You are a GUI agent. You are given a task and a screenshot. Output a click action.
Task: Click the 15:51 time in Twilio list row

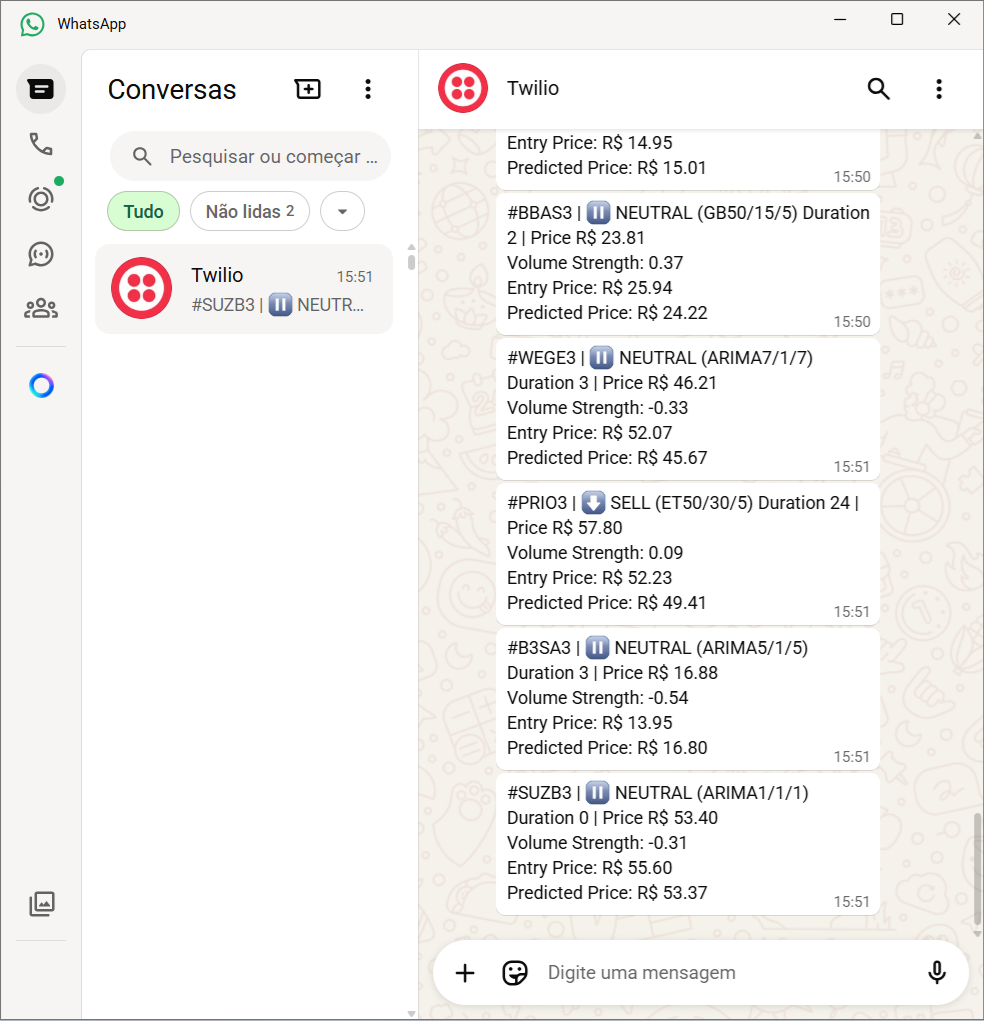coord(354,277)
